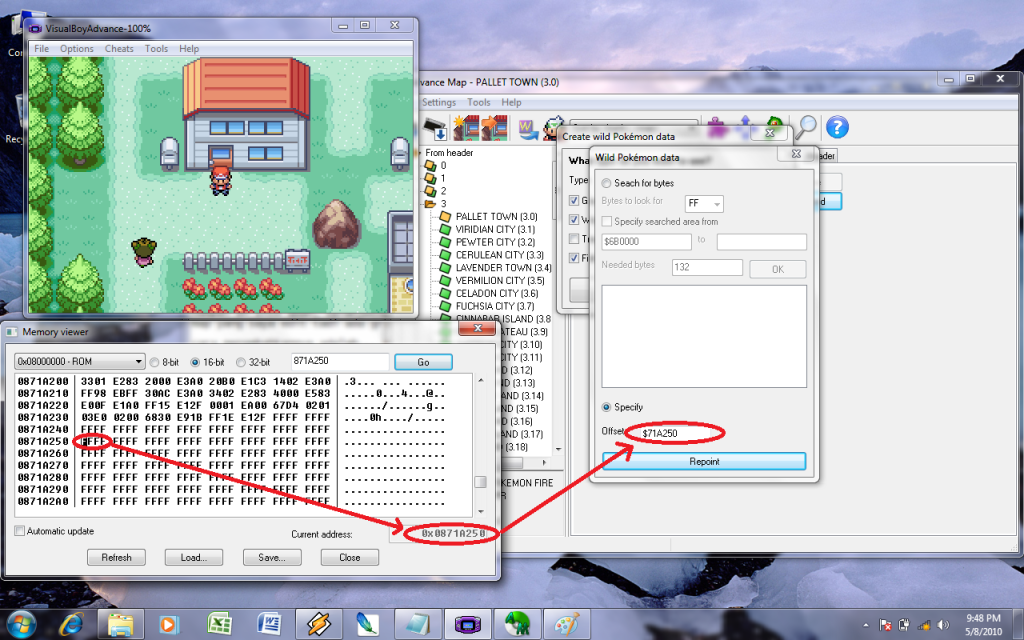Open the File menu in VisualBoyAdvance
The image size is (1024, 640).
pyautogui.click(x=41, y=48)
